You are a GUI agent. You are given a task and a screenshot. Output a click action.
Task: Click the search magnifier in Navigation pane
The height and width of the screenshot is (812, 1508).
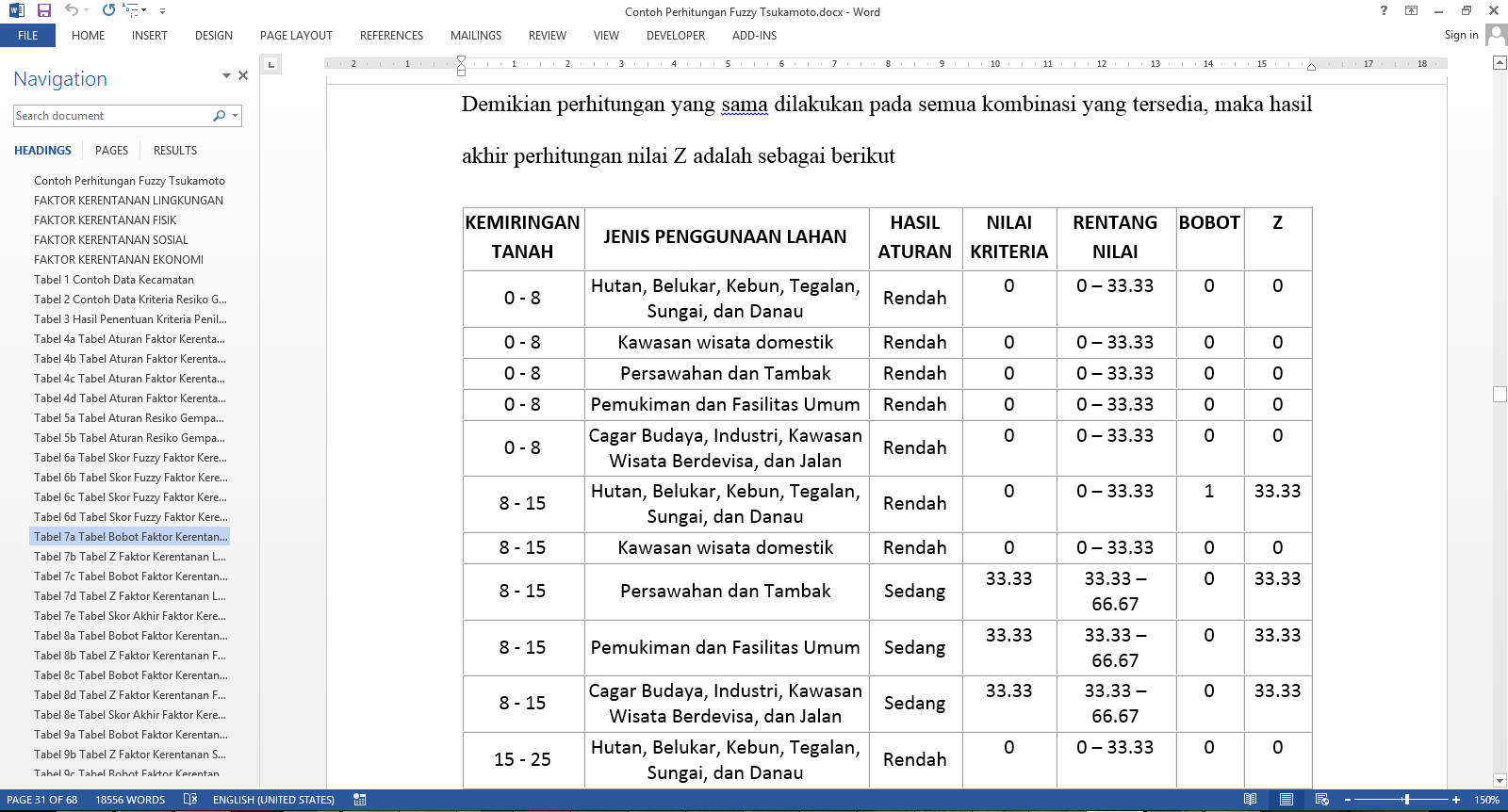[219, 116]
